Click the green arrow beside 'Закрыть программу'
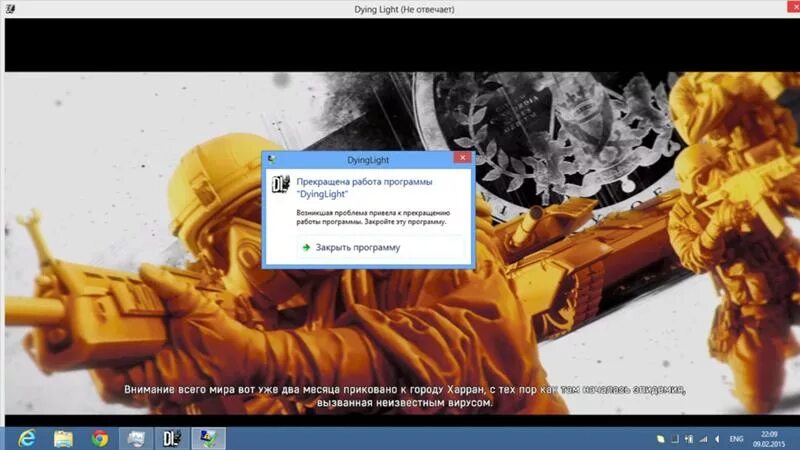Viewport: 800px width, 450px height. 306,247
